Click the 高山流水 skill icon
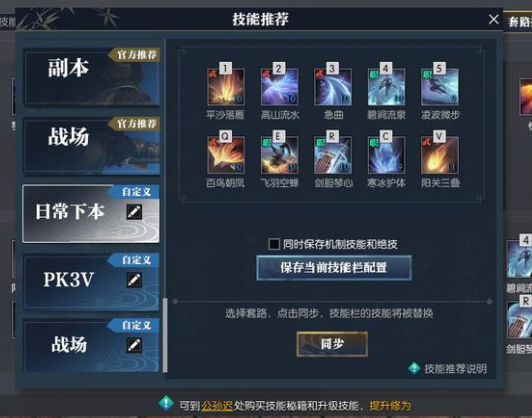 pyautogui.click(x=279, y=87)
